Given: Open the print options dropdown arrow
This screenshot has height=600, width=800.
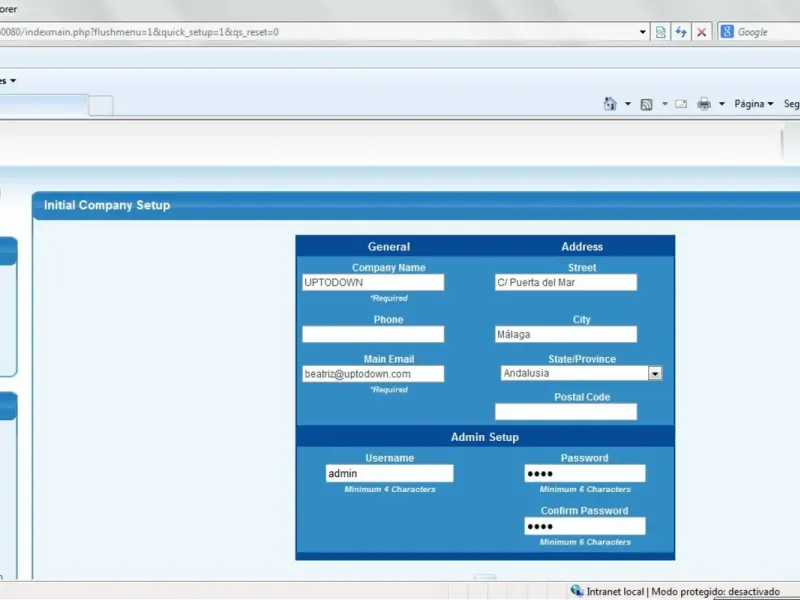Looking at the screenshot, I should pos(722,104).
